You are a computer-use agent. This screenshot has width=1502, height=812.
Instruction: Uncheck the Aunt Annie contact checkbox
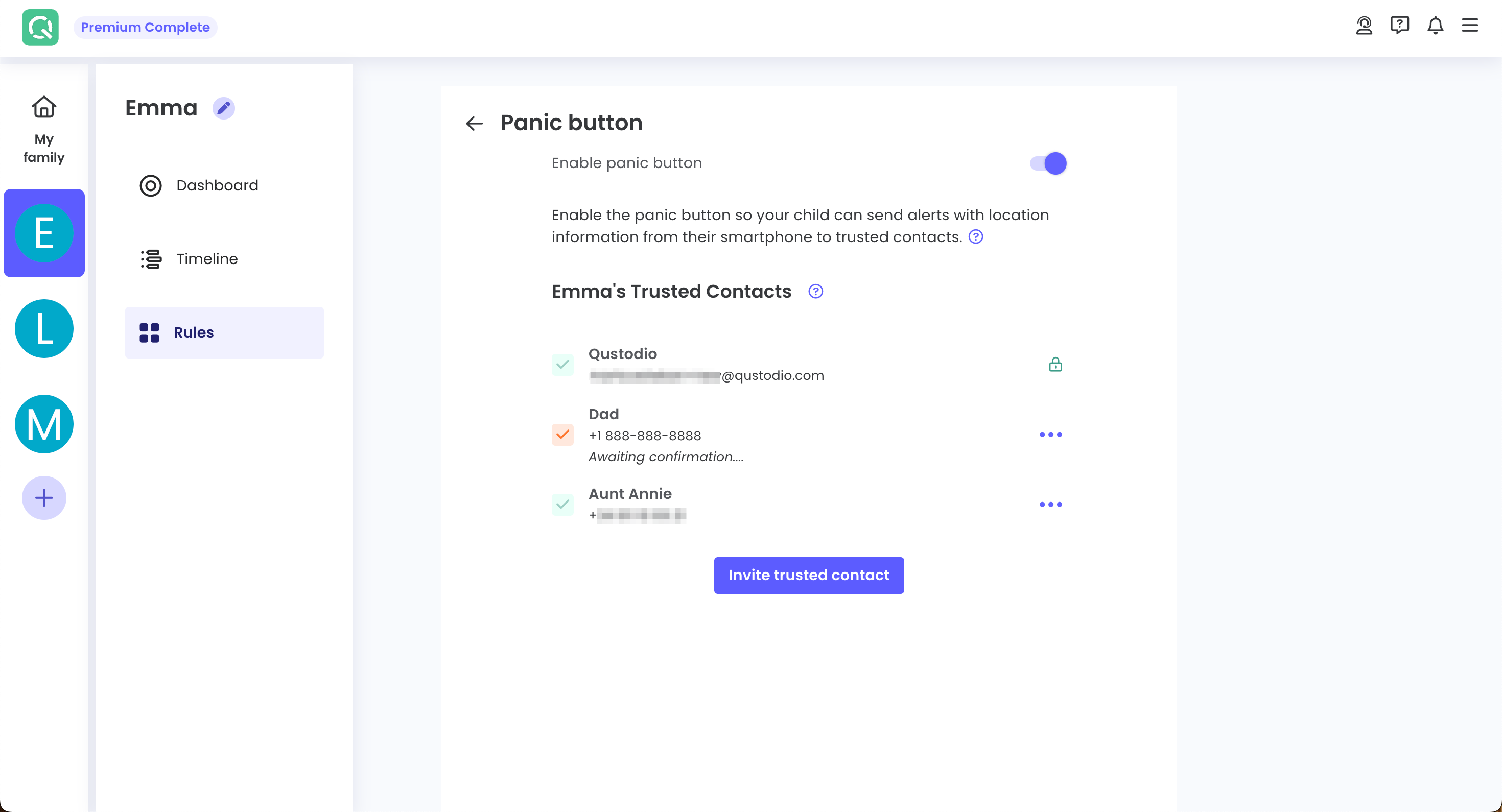point(562,505)
